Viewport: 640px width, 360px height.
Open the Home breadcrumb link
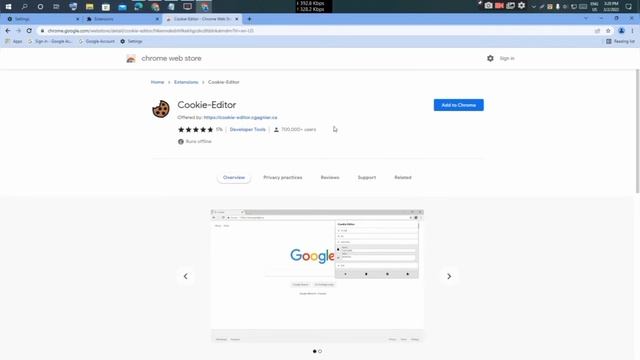pyautogui.click(x=157, y=82)
